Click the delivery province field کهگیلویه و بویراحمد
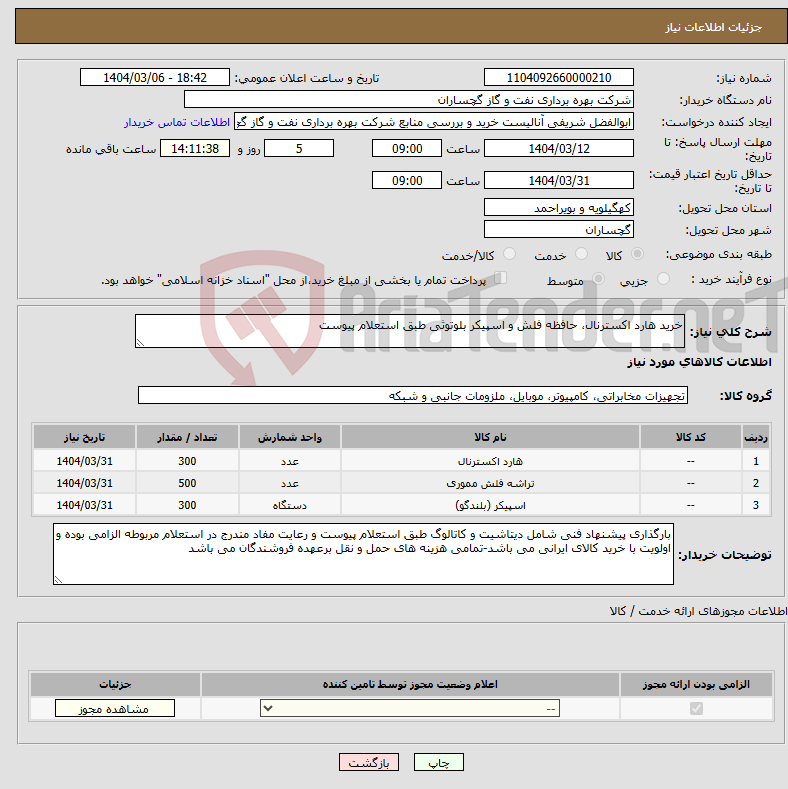The width and height of the screenshot is (788, 789). (x=559, y=207)
